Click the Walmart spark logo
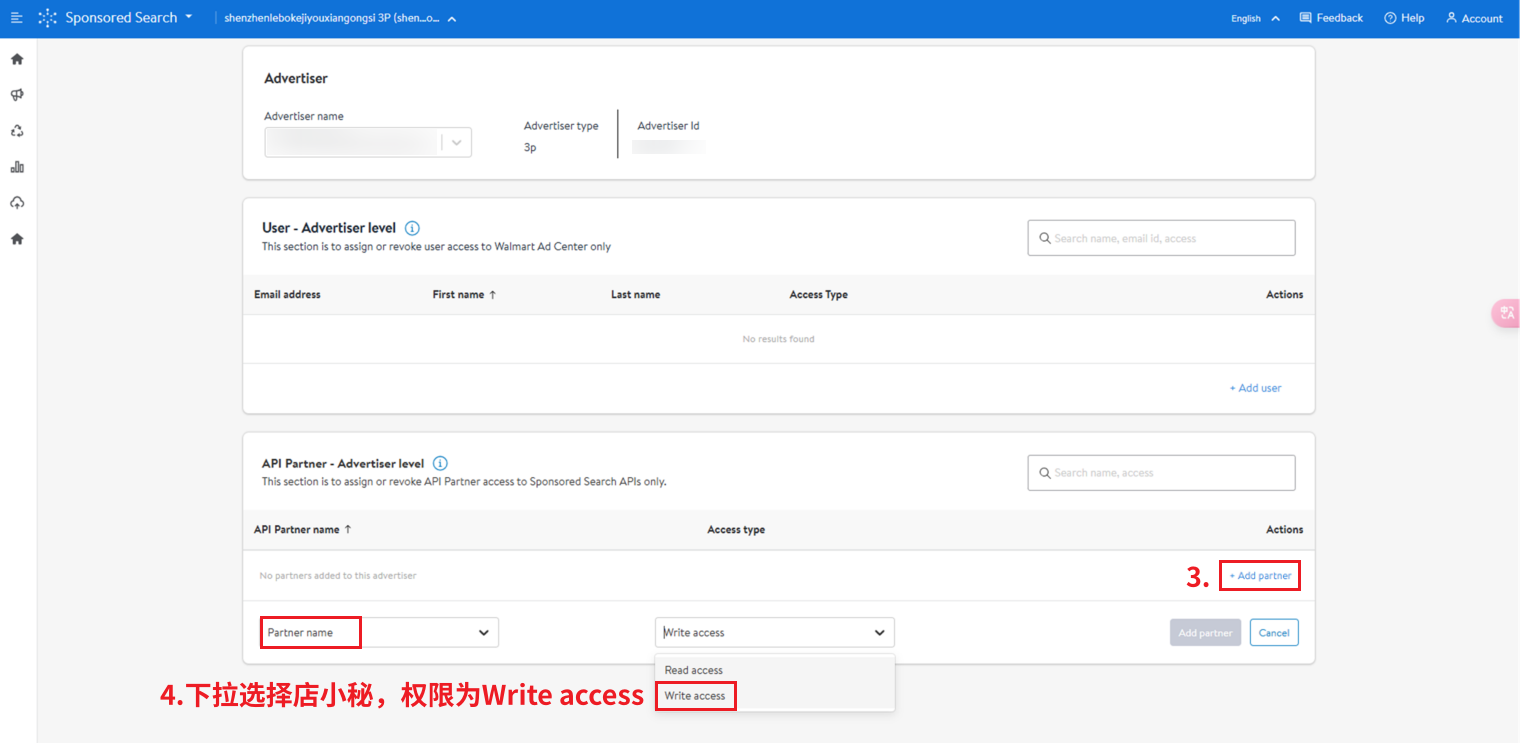This screenshot has height=743, width=1521. (47, 18)
